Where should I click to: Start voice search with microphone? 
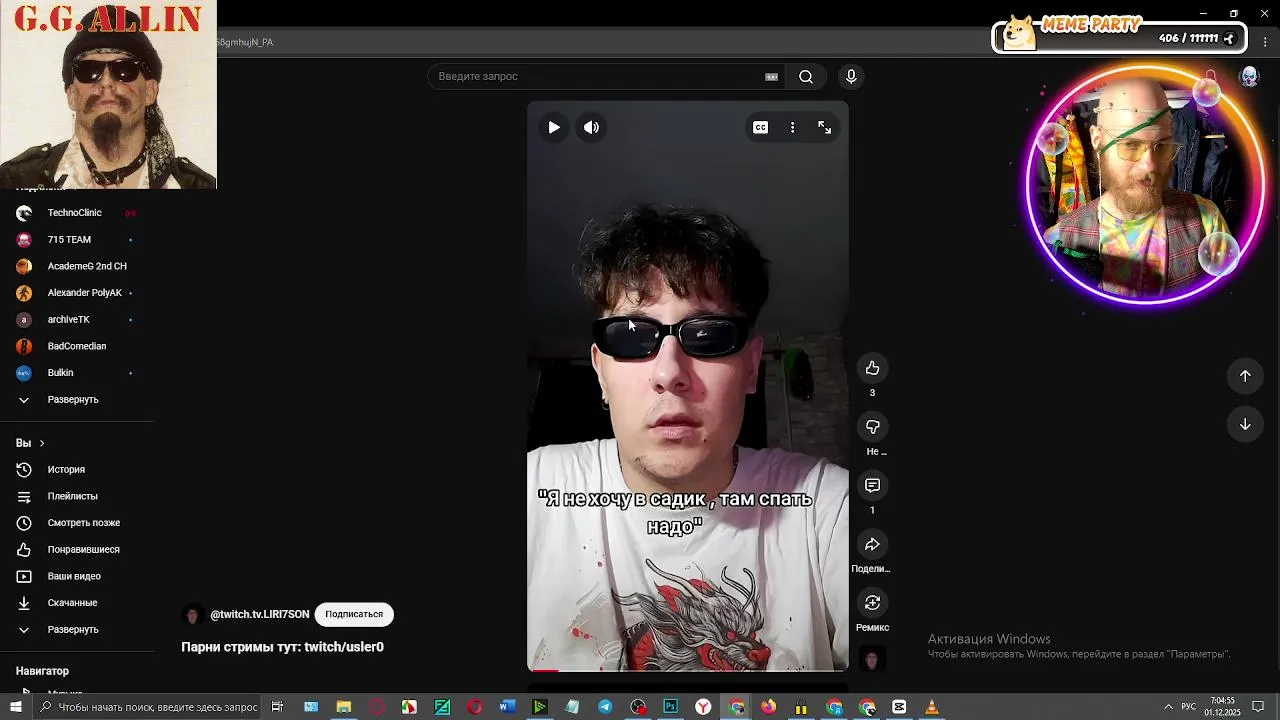851,77
